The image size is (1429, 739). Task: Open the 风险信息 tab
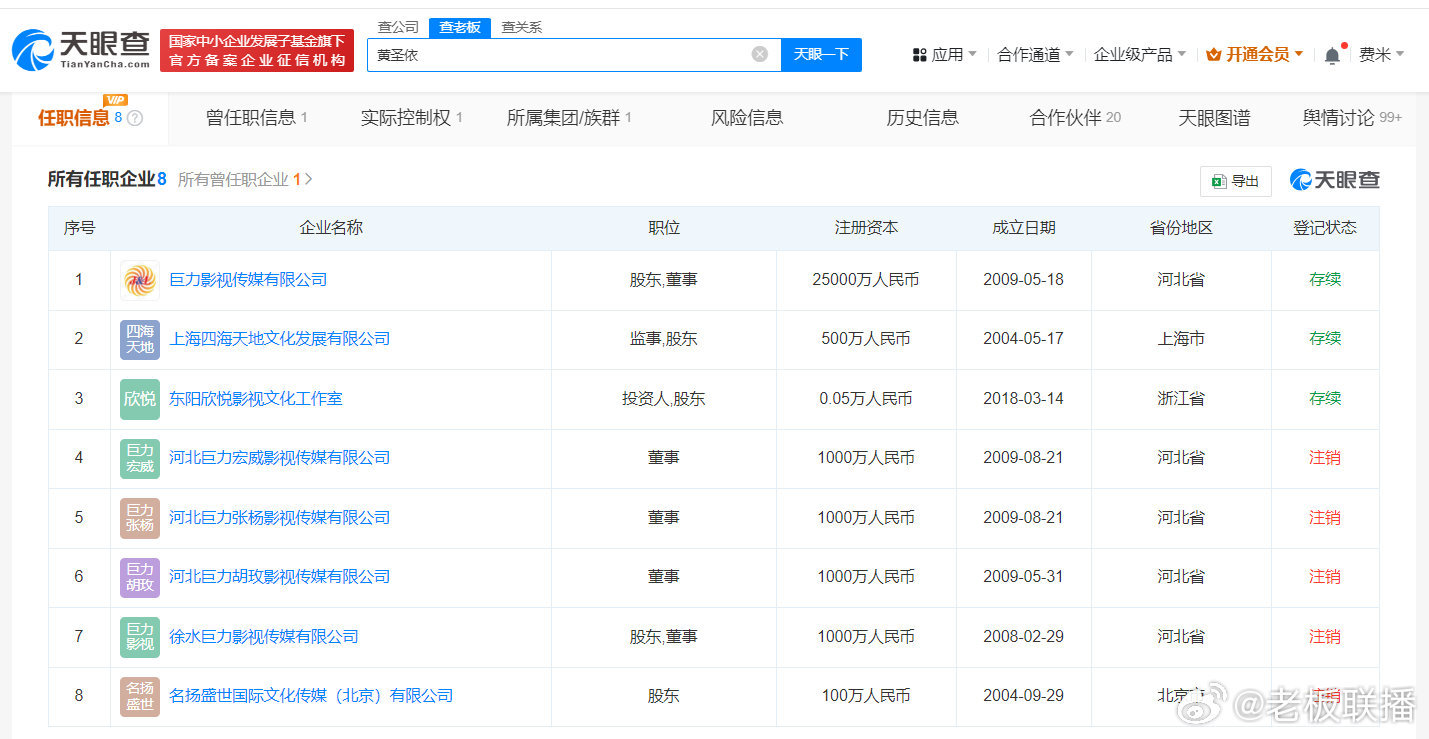tap(747, 118)
